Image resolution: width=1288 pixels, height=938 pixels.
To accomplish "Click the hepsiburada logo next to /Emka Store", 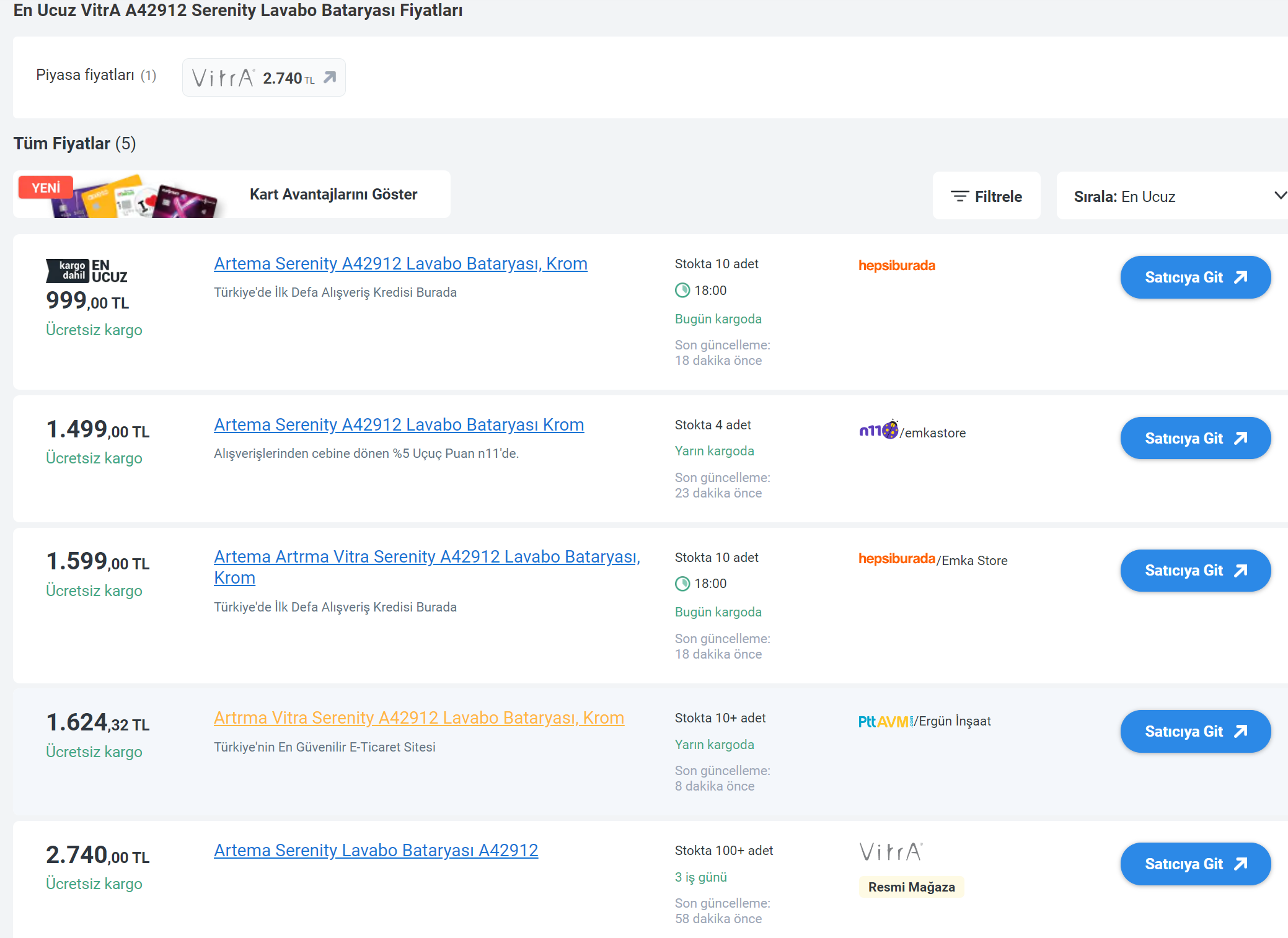I will [896, 559].
